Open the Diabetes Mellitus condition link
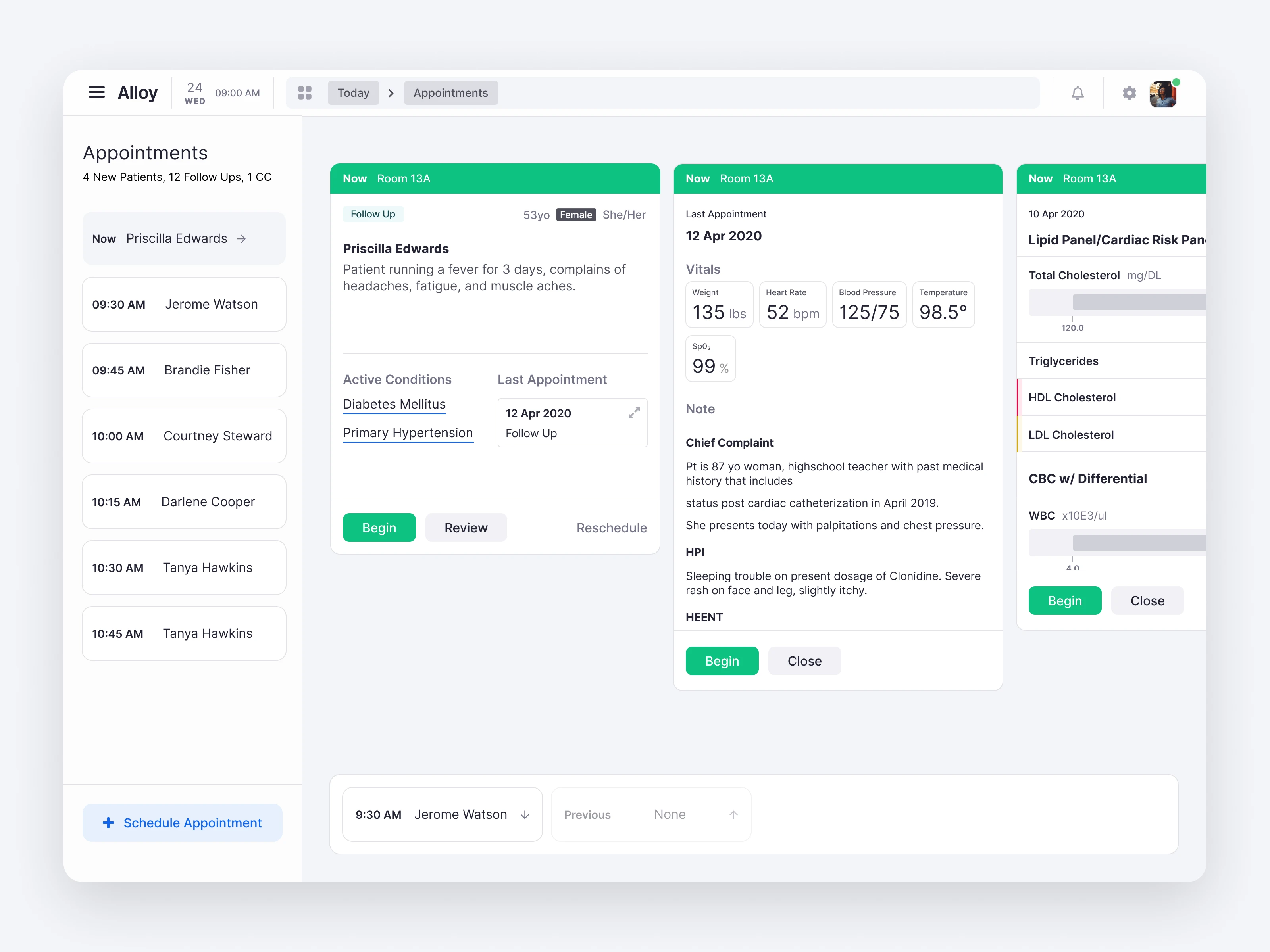Screen dimensions: 1270x952 (394, 405)
